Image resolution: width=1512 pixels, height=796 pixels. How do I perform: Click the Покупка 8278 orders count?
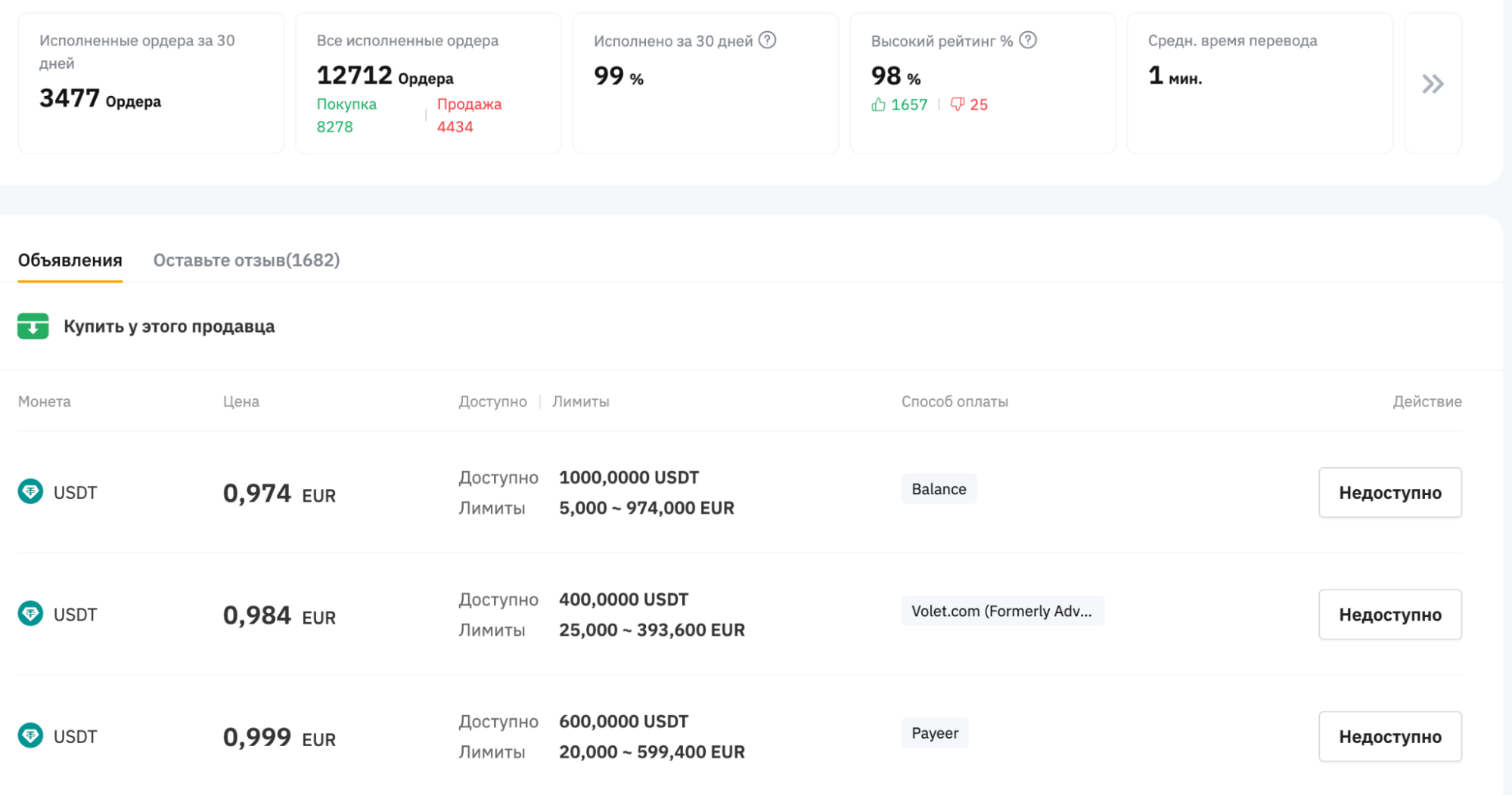346,116
